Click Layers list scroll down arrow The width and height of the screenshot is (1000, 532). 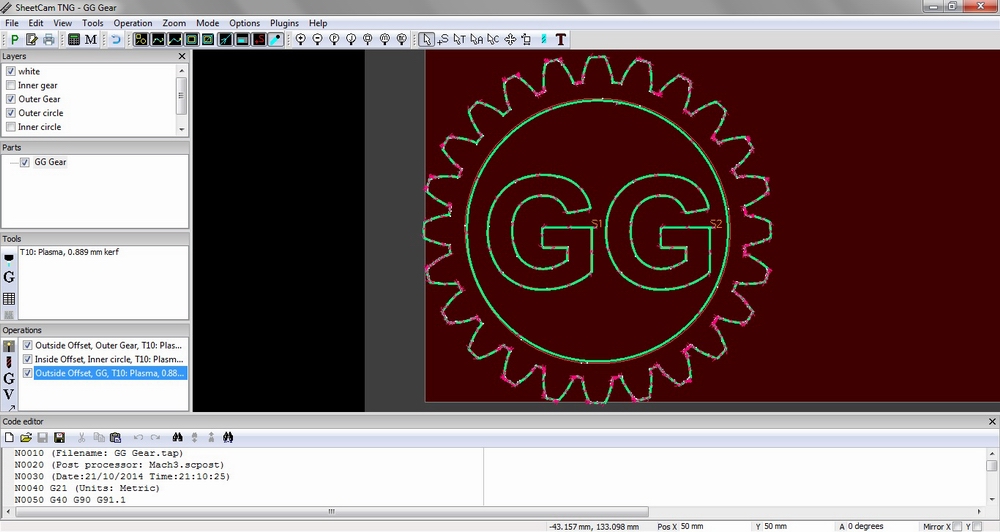click(182, 129)
